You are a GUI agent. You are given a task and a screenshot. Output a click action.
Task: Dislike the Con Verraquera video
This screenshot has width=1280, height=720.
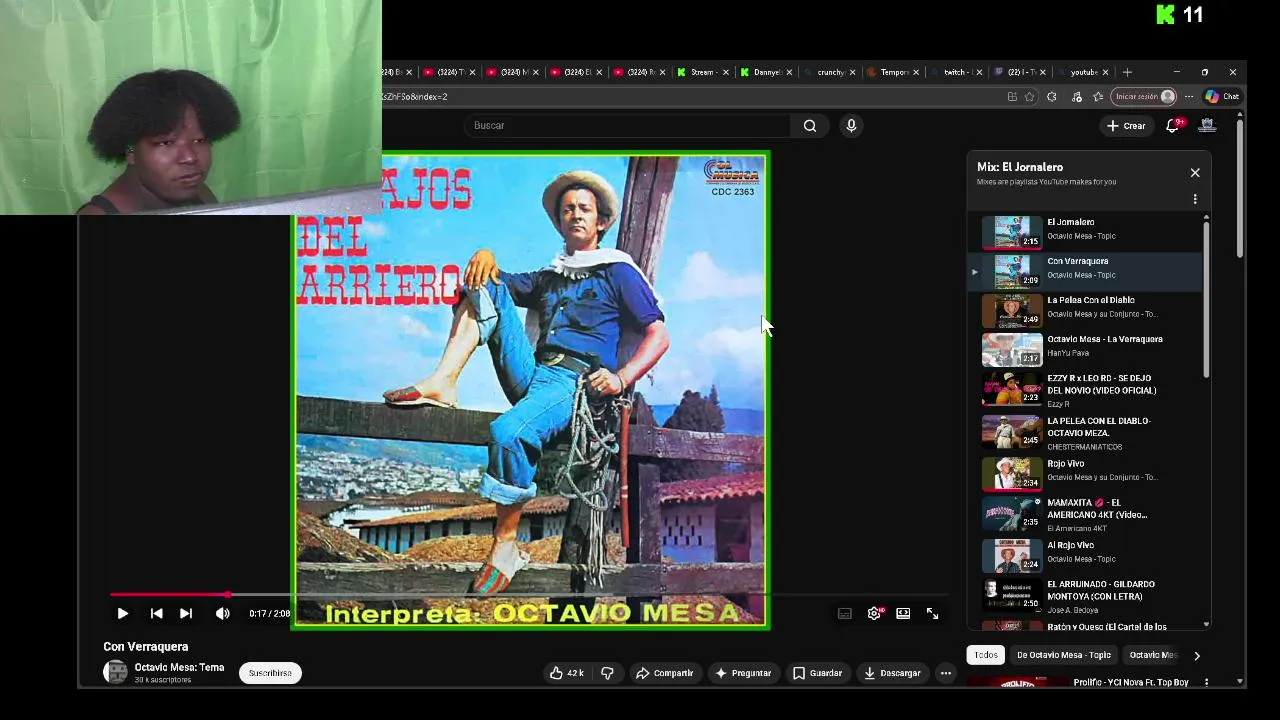(x=607, y=673)
